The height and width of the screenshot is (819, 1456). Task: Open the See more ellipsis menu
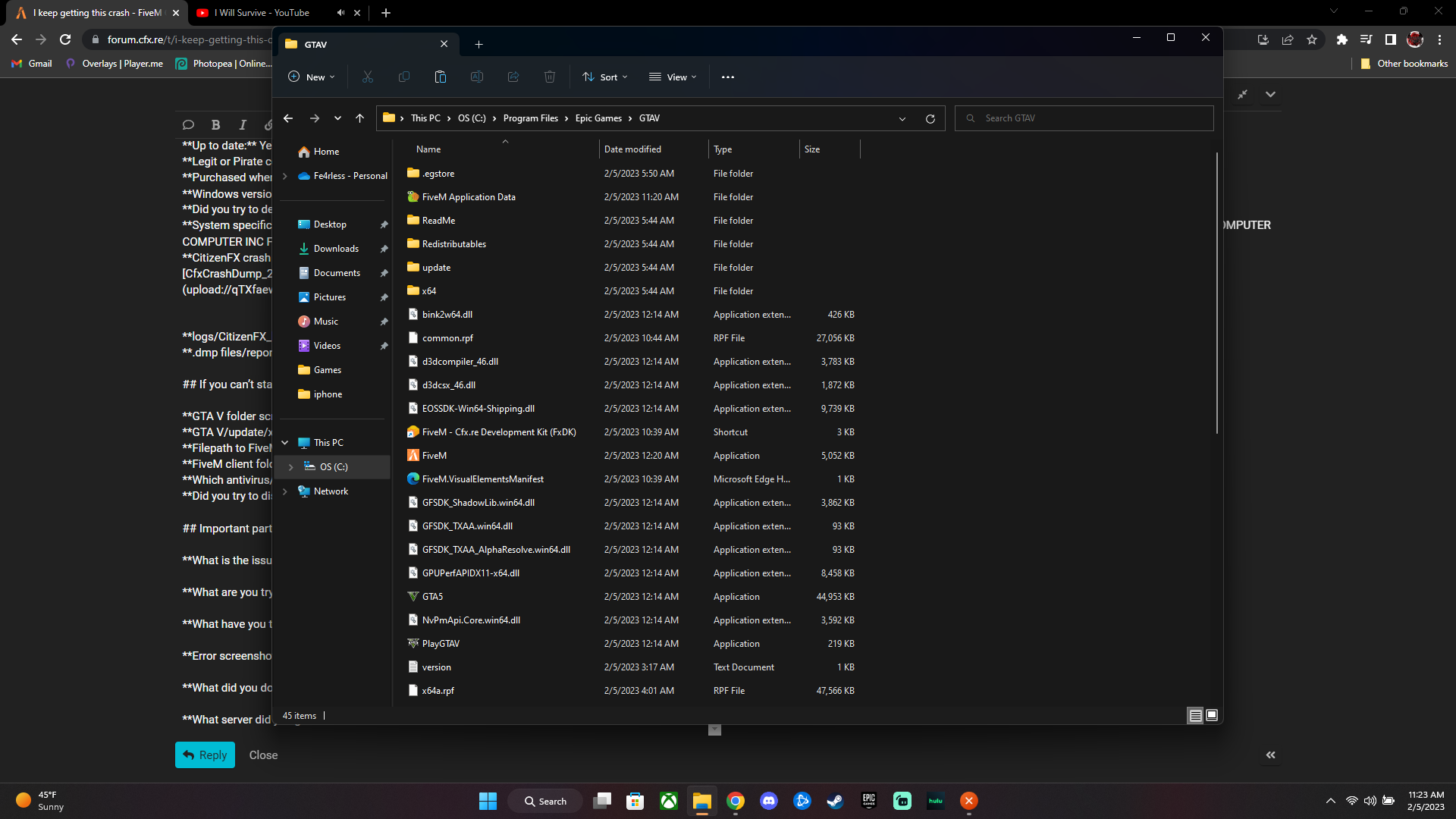tap(728, 77)
